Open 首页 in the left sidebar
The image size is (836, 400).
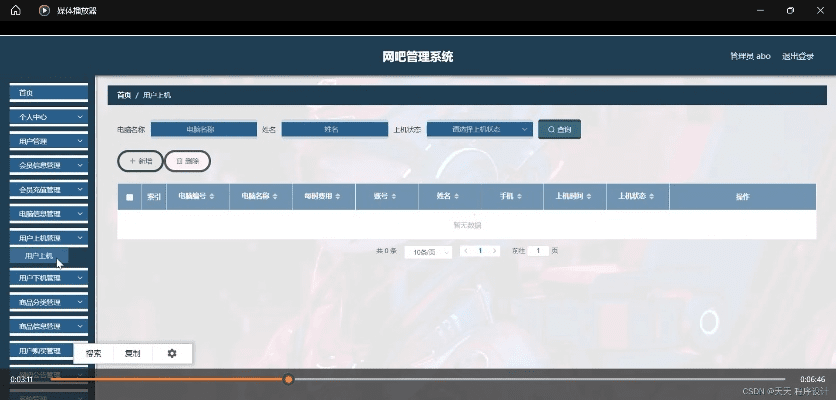[49, 93]
